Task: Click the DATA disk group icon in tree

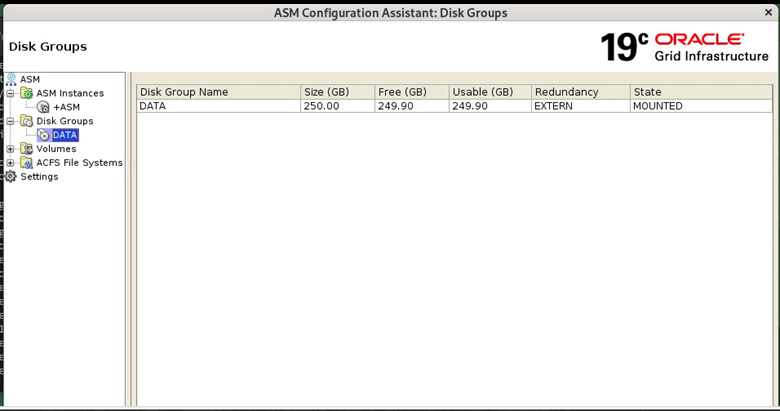Action: pyautogui.click(x=43, y=135)
